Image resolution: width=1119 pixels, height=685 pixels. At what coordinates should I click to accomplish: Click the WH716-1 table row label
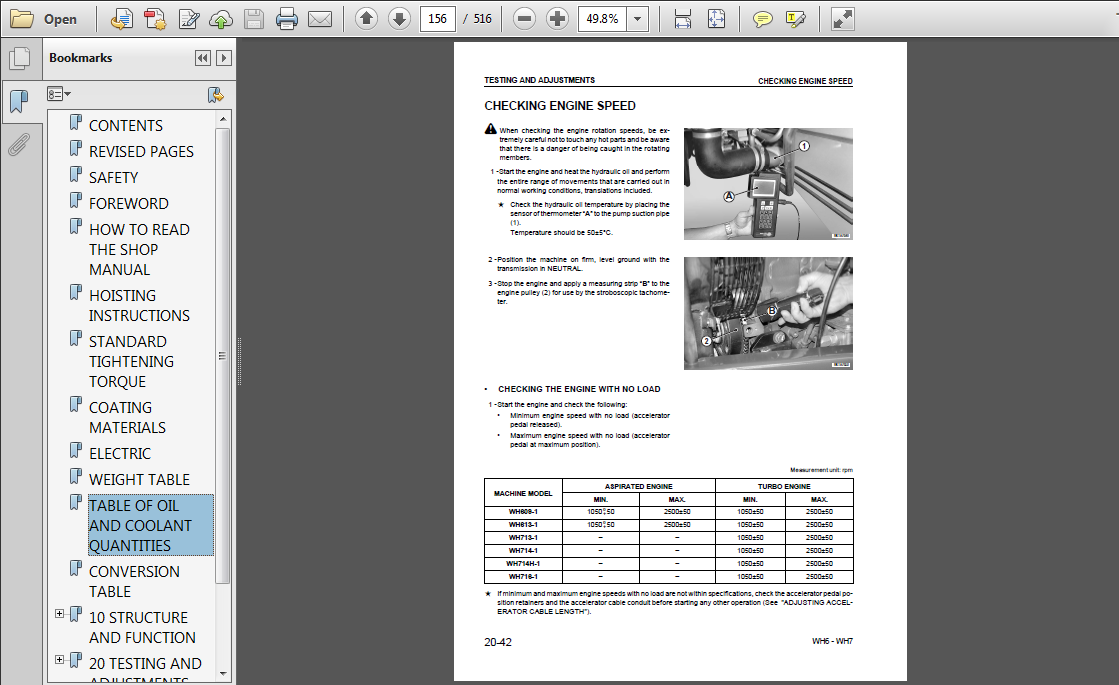pos(523,577)
